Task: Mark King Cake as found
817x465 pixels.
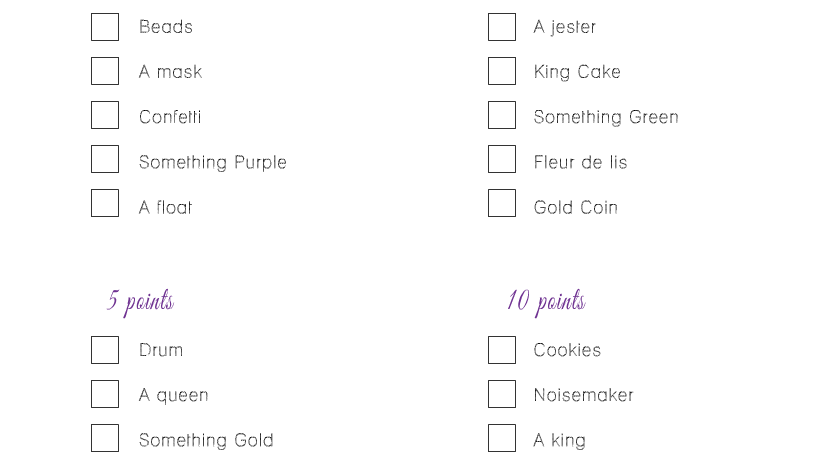Action: 502,71
